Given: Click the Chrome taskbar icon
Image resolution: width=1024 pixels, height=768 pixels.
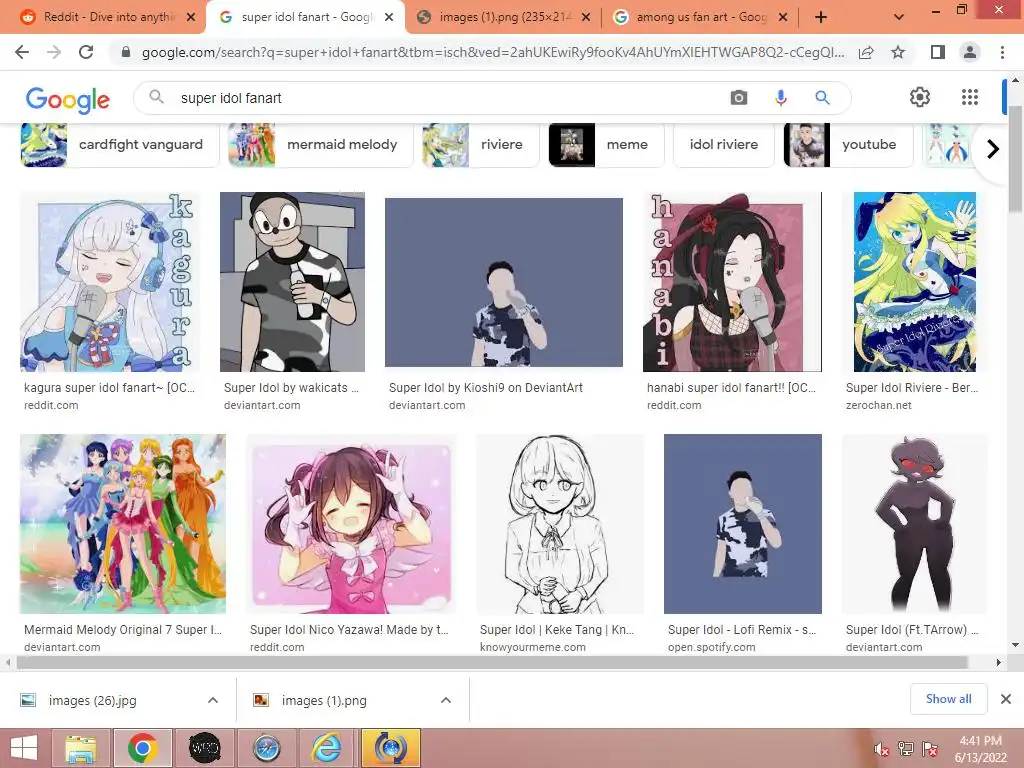Looking at the screenshot, I should click(x=143, y=748).
